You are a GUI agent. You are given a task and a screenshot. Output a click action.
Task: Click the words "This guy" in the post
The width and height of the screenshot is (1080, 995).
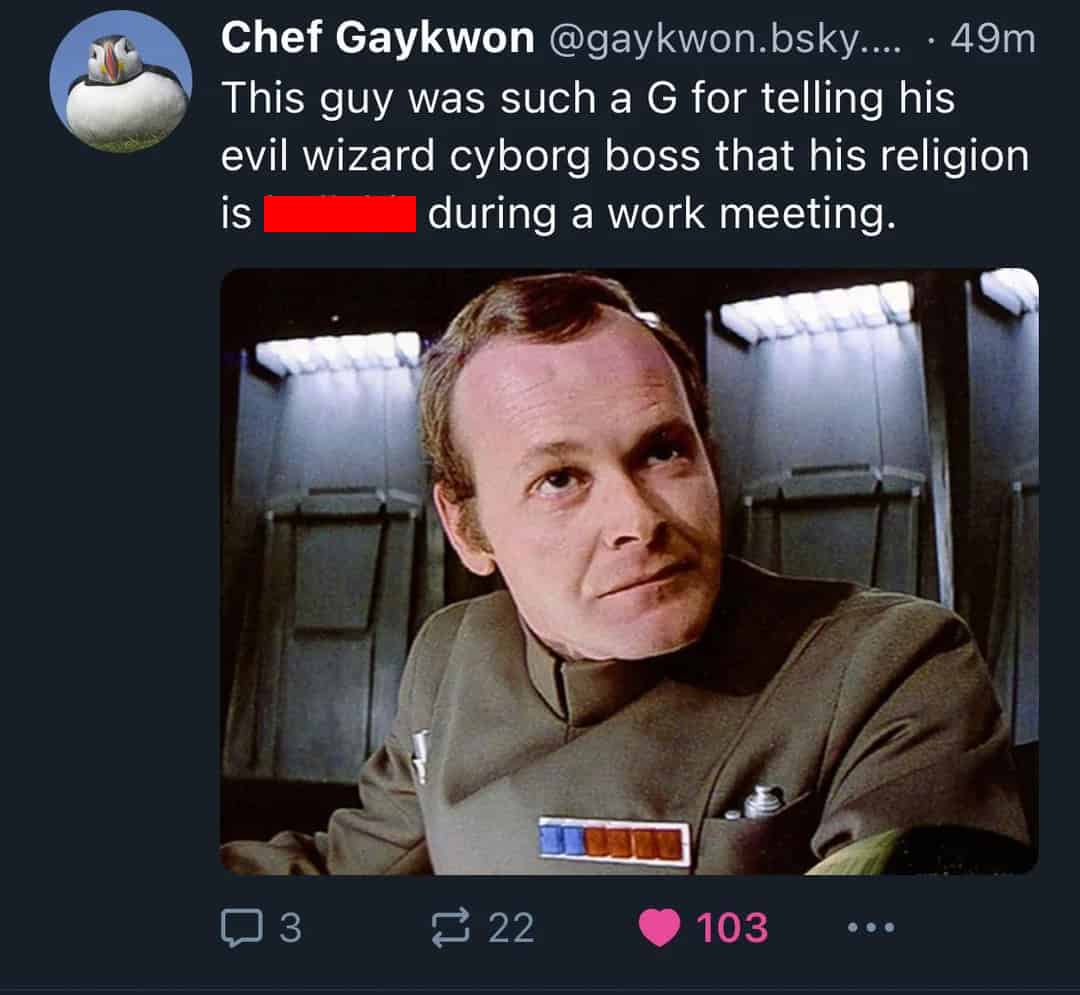pos(310,99)
